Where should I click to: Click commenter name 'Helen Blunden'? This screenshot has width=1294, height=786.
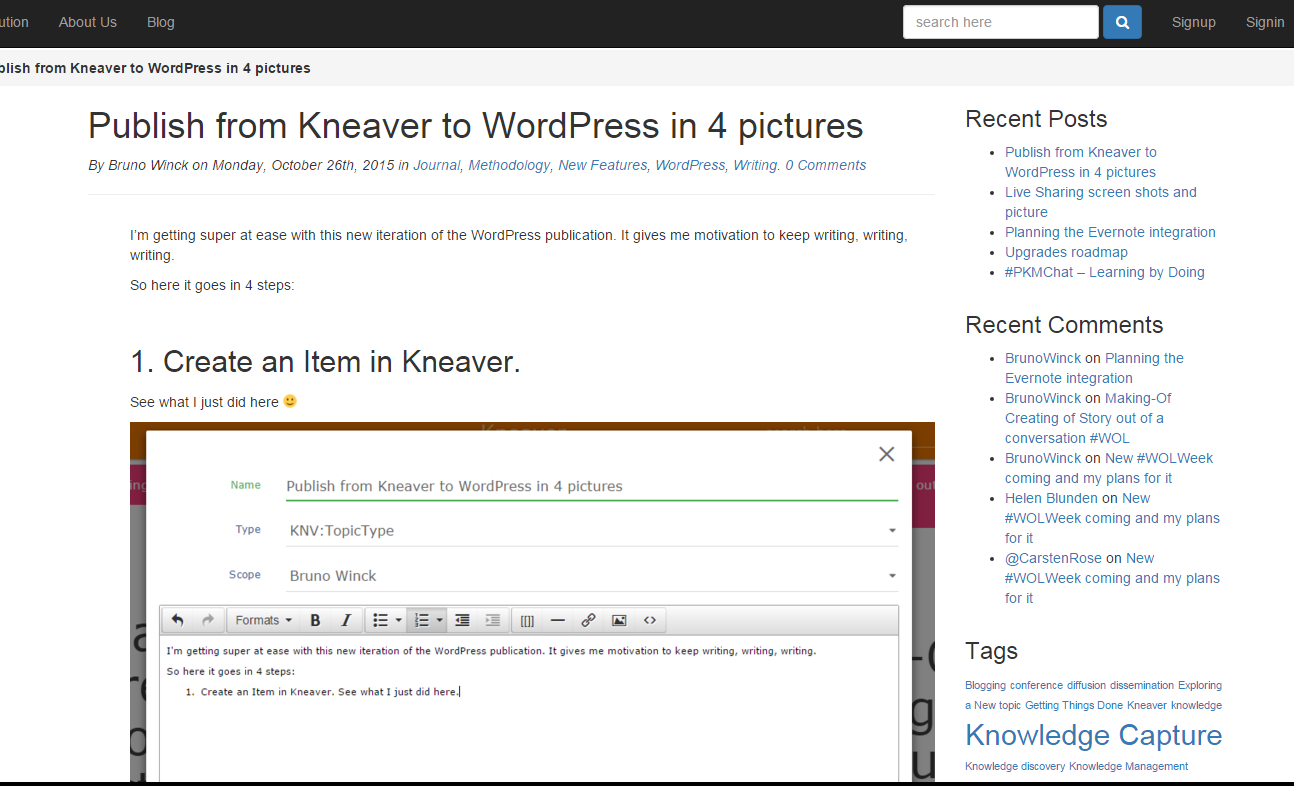tap(1051, 498)
